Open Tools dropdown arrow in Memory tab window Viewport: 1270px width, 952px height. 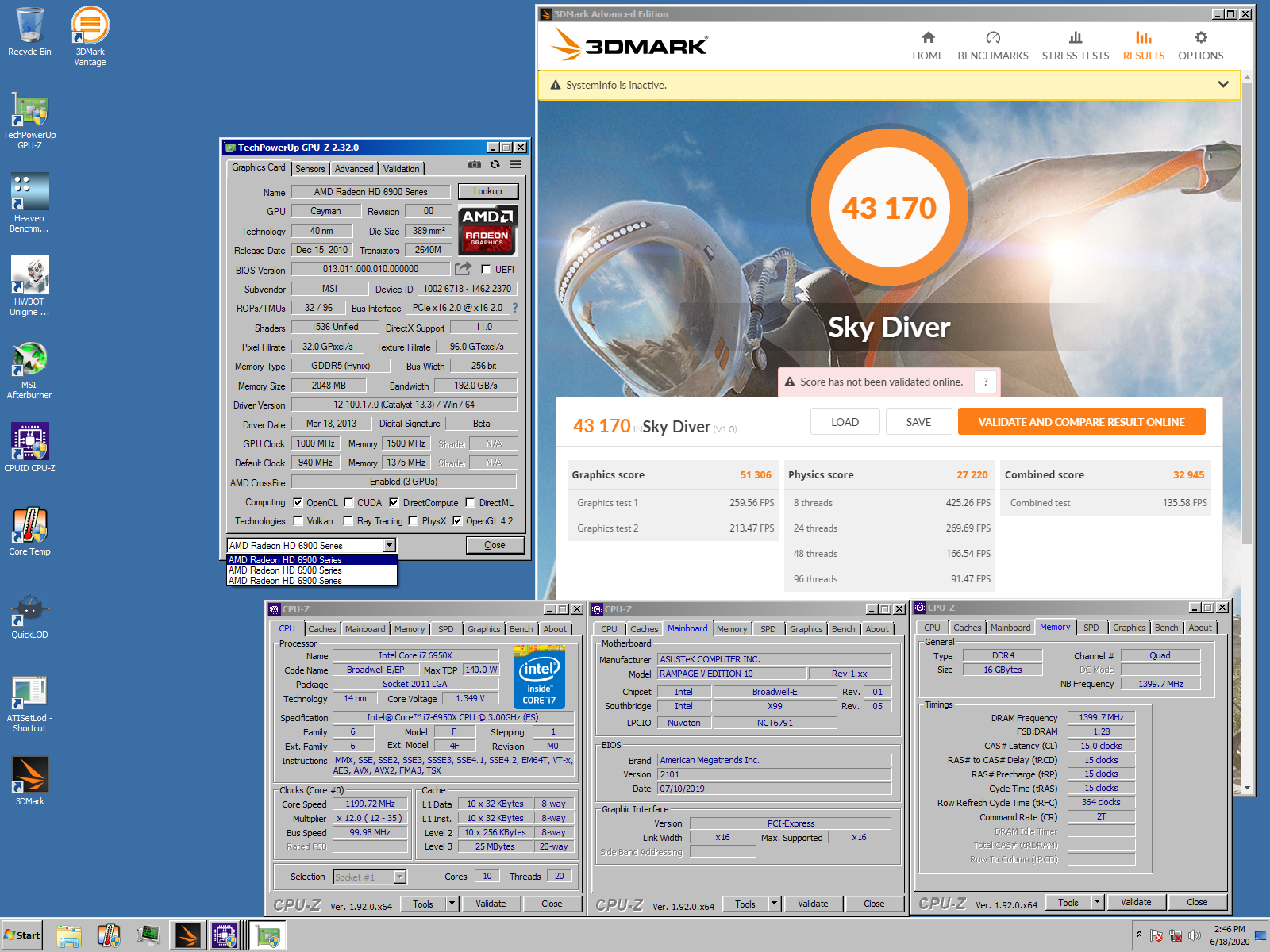click(x=1098, y=903)
